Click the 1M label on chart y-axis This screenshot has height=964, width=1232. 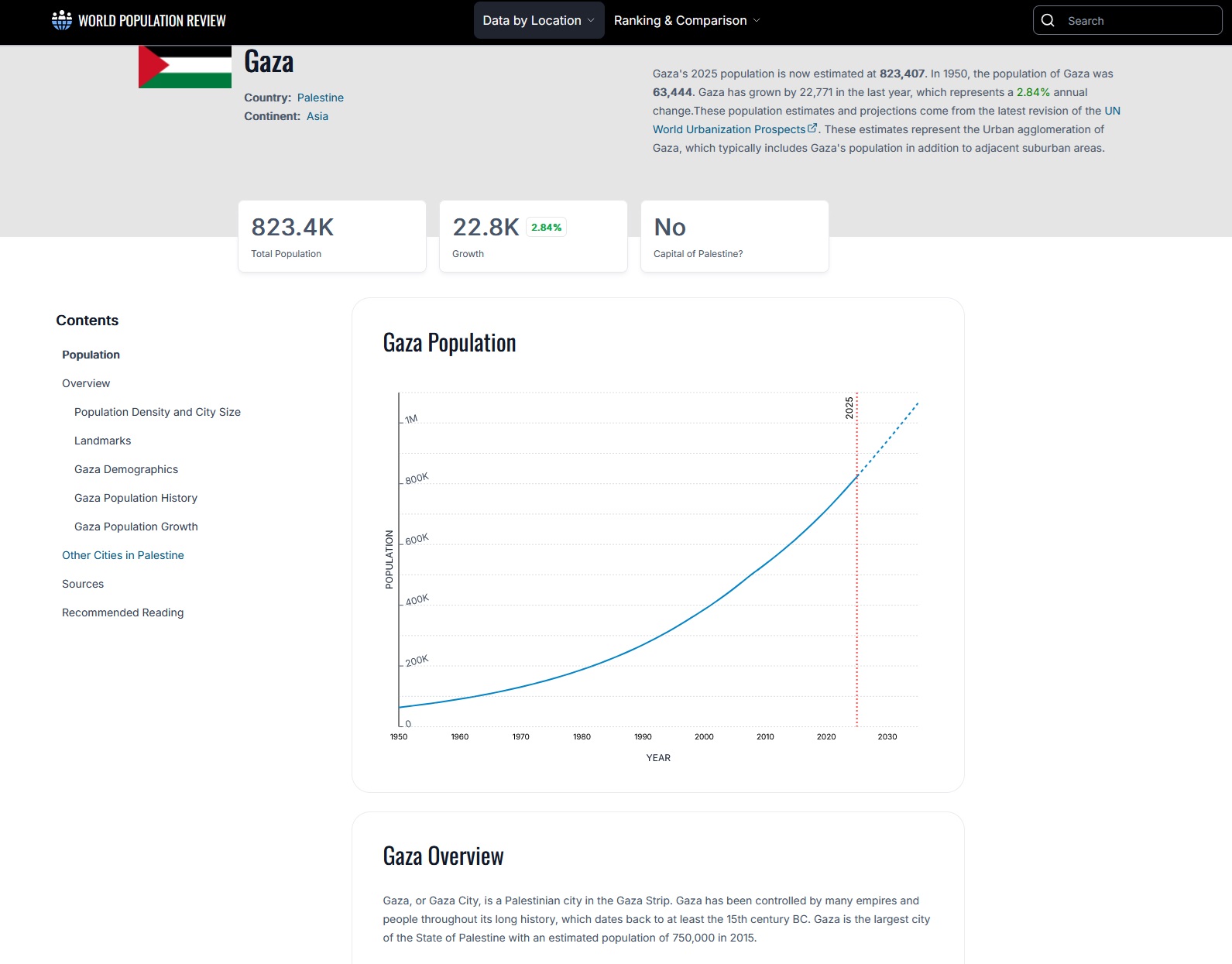point(411,419)
